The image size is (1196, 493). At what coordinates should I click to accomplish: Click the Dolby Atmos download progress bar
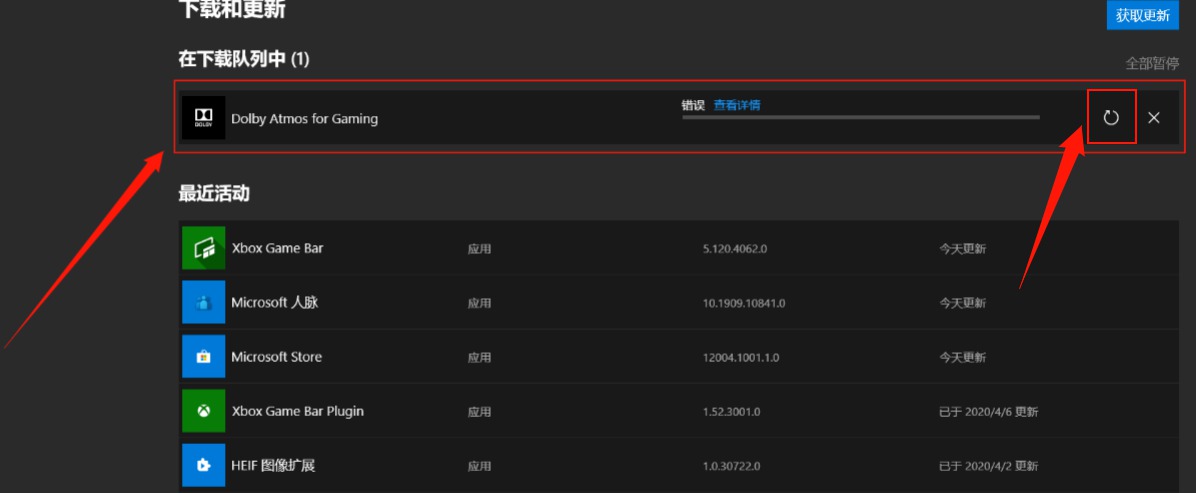coord(860,117)
